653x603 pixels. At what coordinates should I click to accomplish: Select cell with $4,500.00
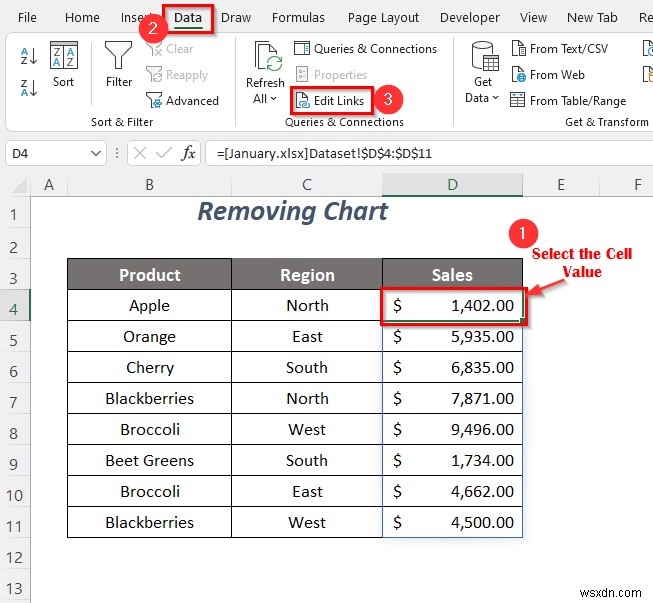(452, 522)
